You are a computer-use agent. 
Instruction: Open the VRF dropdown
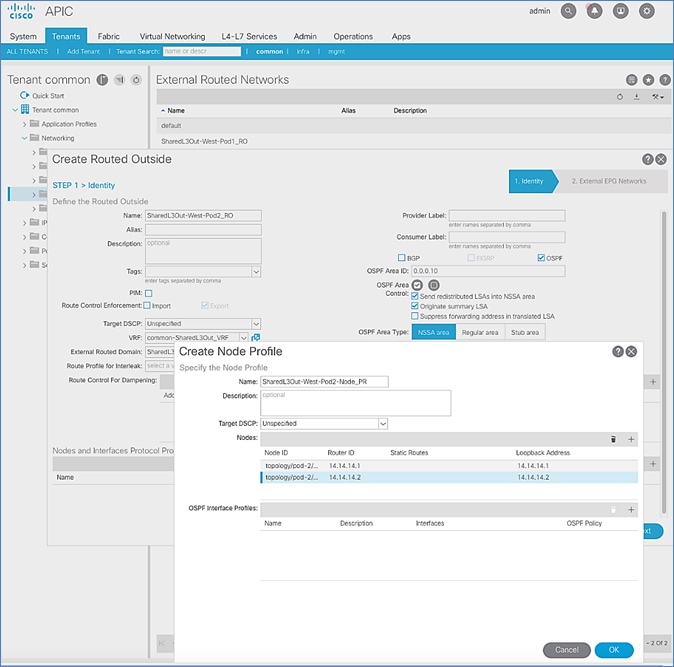(243, 338)
